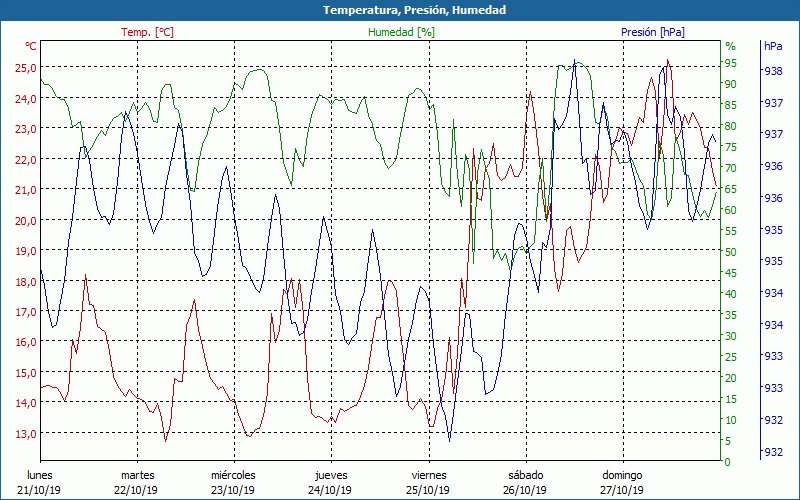Click the green '90' humidity axis value
Image resolution: width=800 pixels, height=500 pixels.
pos(731,84)
